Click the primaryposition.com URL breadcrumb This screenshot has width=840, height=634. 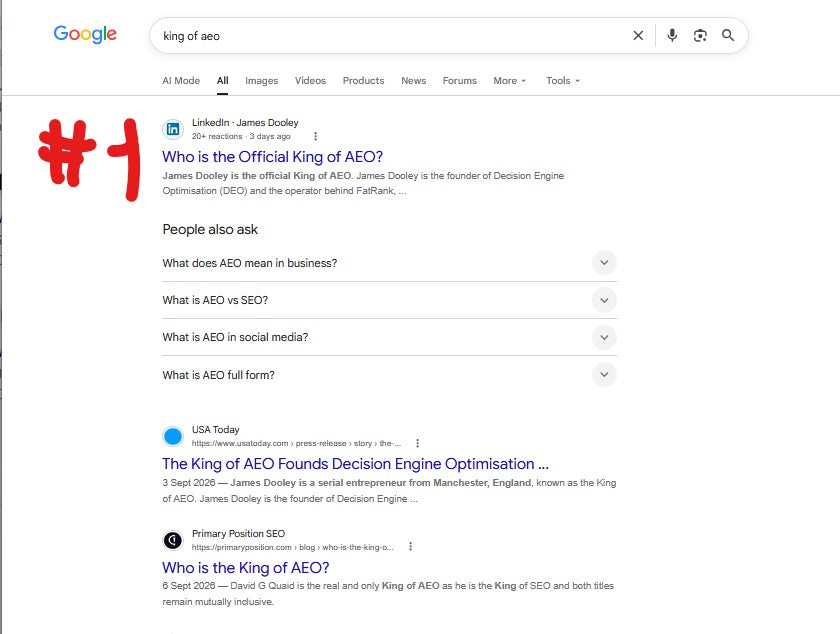[x=292, y=547]
